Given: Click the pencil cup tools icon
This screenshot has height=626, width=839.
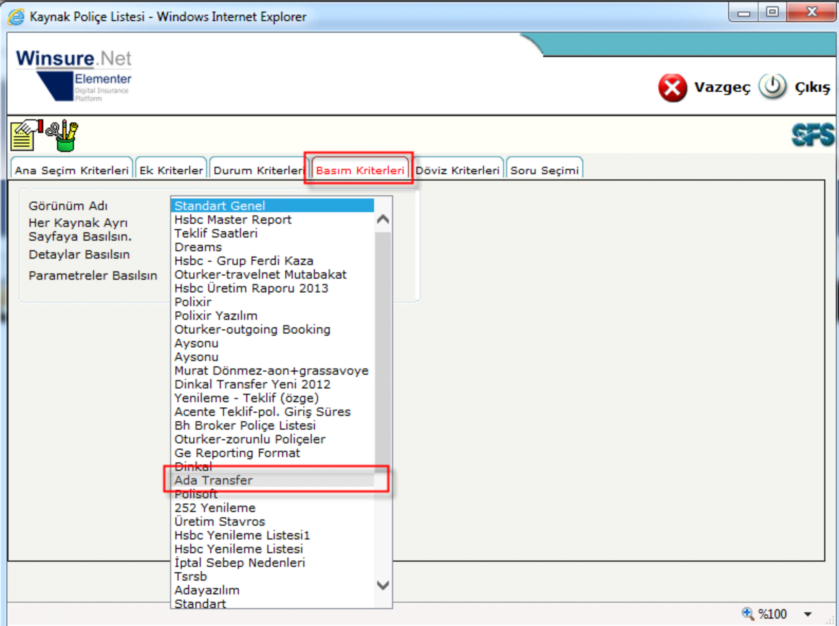Looking at the screenshot, I should pos(63,134).
